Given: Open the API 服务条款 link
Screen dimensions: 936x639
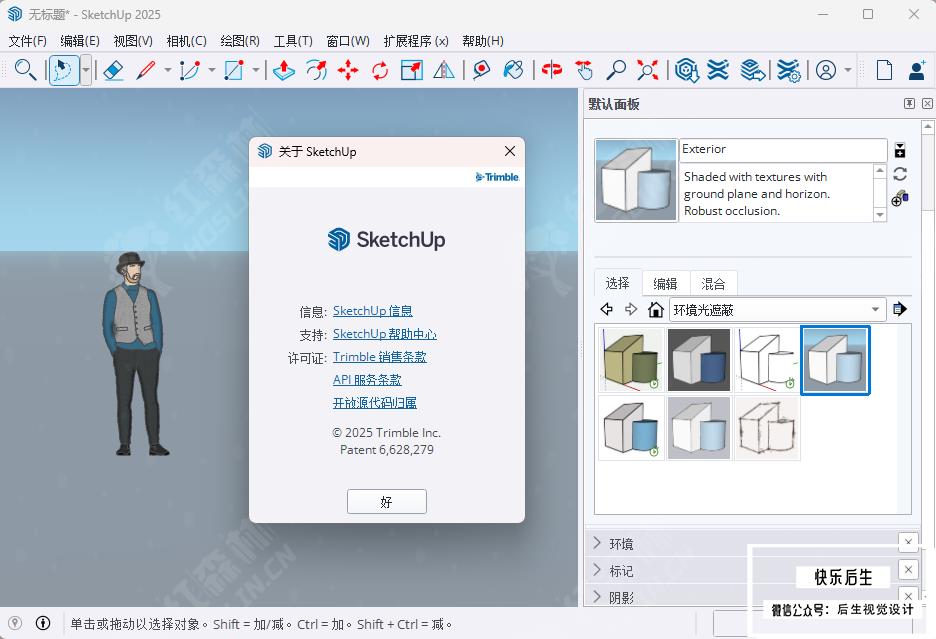Looking at the screenshot, I should [x=367, y=380].
